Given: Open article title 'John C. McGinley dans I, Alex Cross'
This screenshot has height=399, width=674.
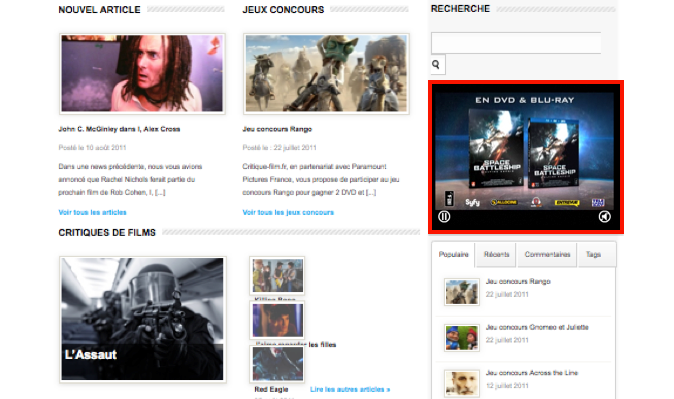Looking at the screenshot, I should (119, 129).
